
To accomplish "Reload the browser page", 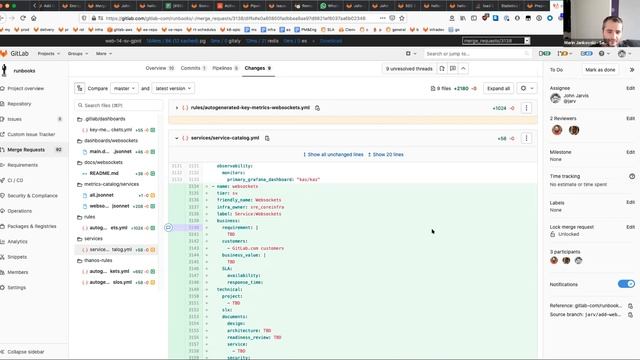I will pos(23,18).
